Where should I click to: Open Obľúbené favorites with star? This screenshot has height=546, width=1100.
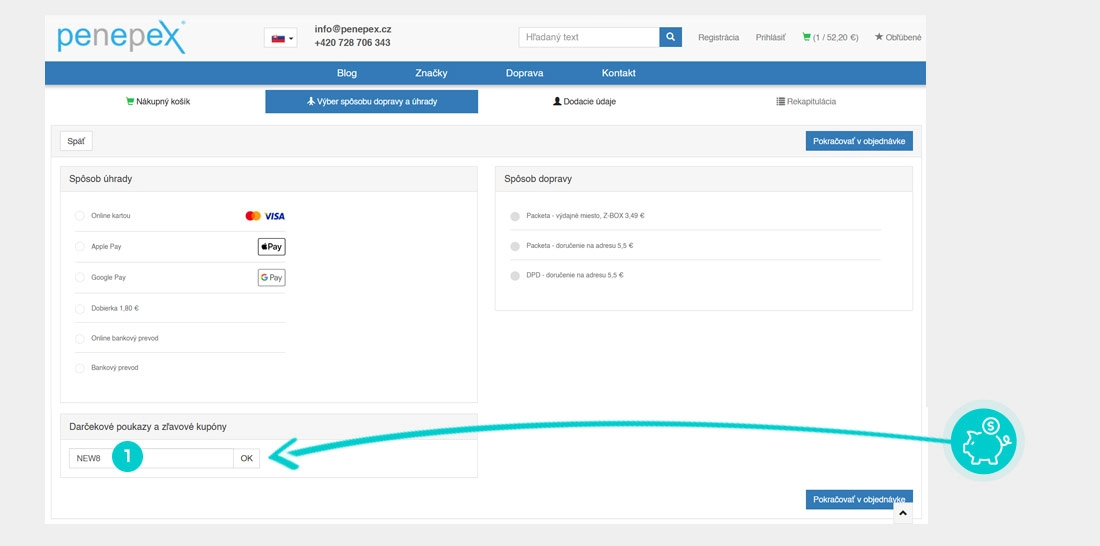coord(898,37)
